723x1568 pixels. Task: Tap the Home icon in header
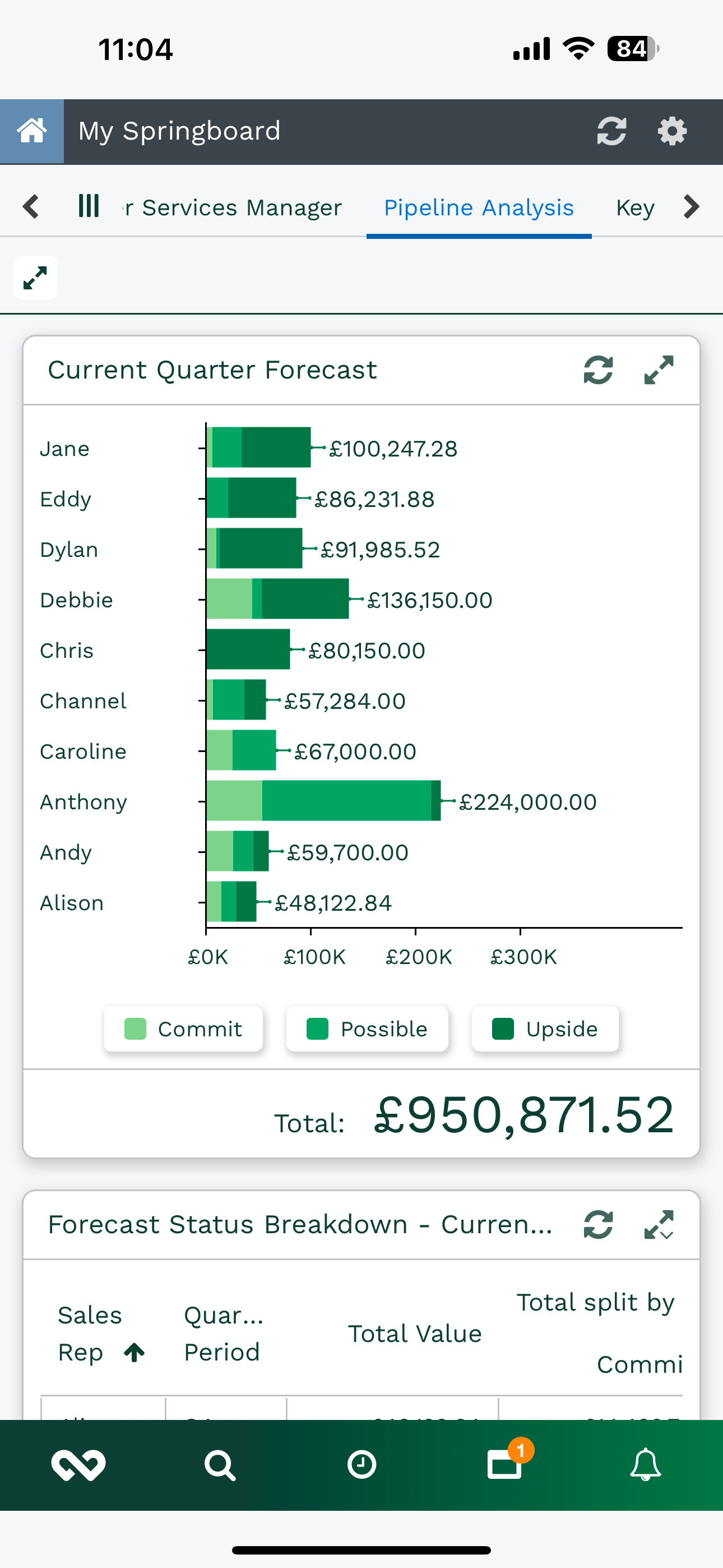pos(31,131)
